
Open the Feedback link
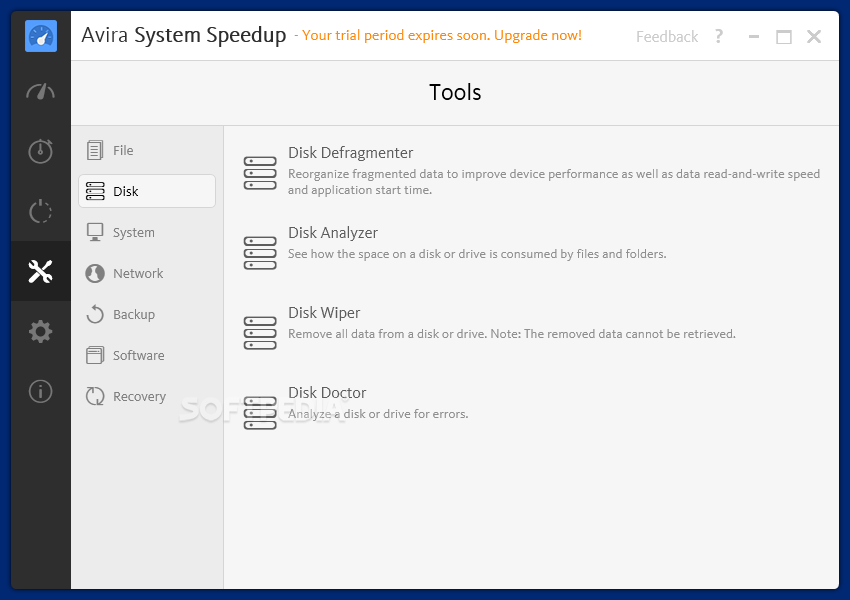(x=667, y=36)
